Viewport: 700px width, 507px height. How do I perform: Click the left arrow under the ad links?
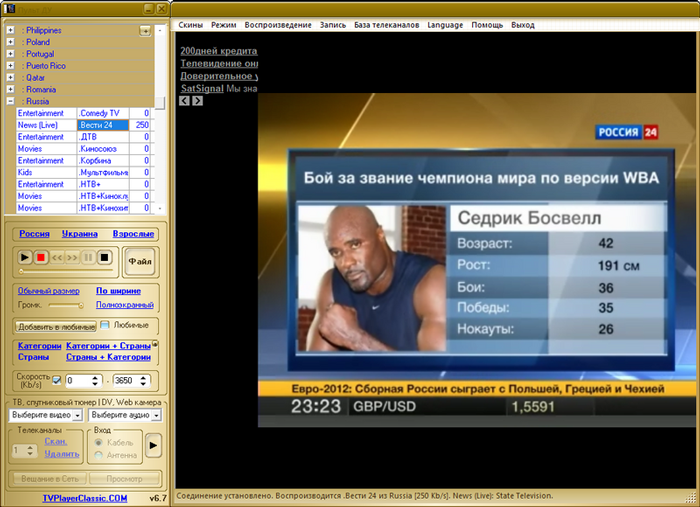pyautogui.click(x=184, y=100)
